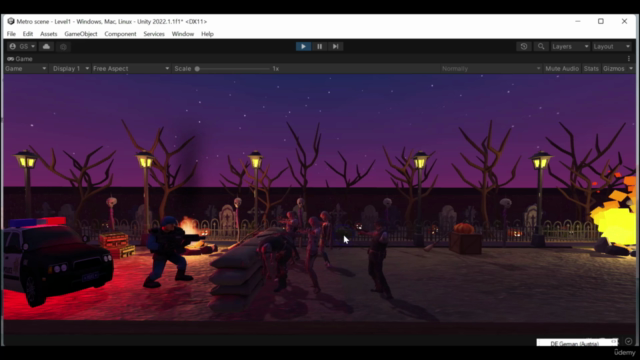Click the Unity Cloud icon

pos(47,47)
